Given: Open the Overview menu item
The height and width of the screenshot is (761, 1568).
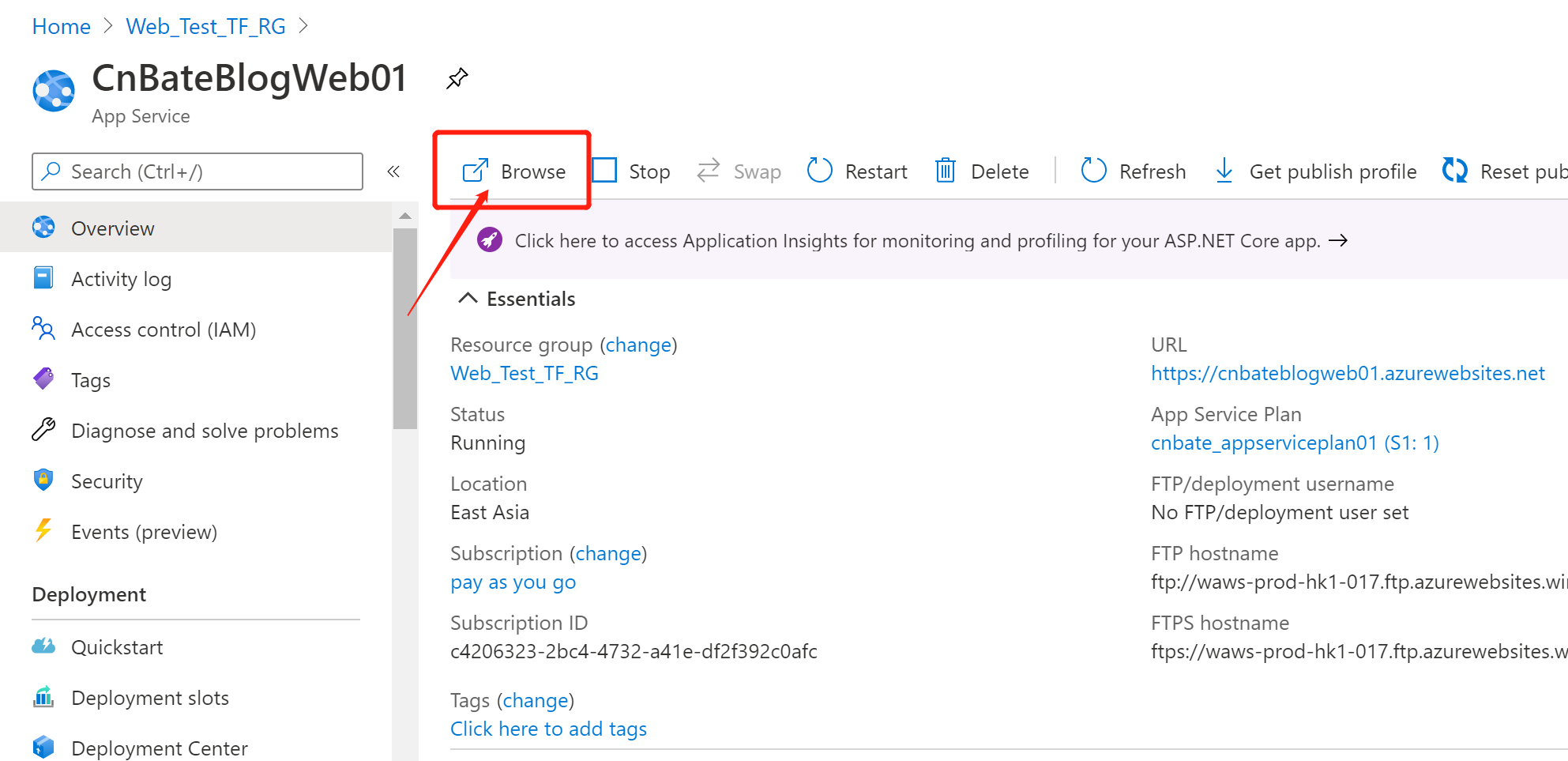Looking at the screenshot, I should click(x=196, y=228).
